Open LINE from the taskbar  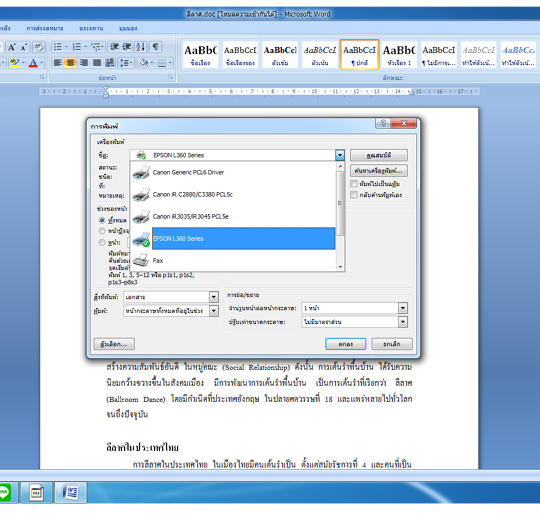[x=4, y=493]
